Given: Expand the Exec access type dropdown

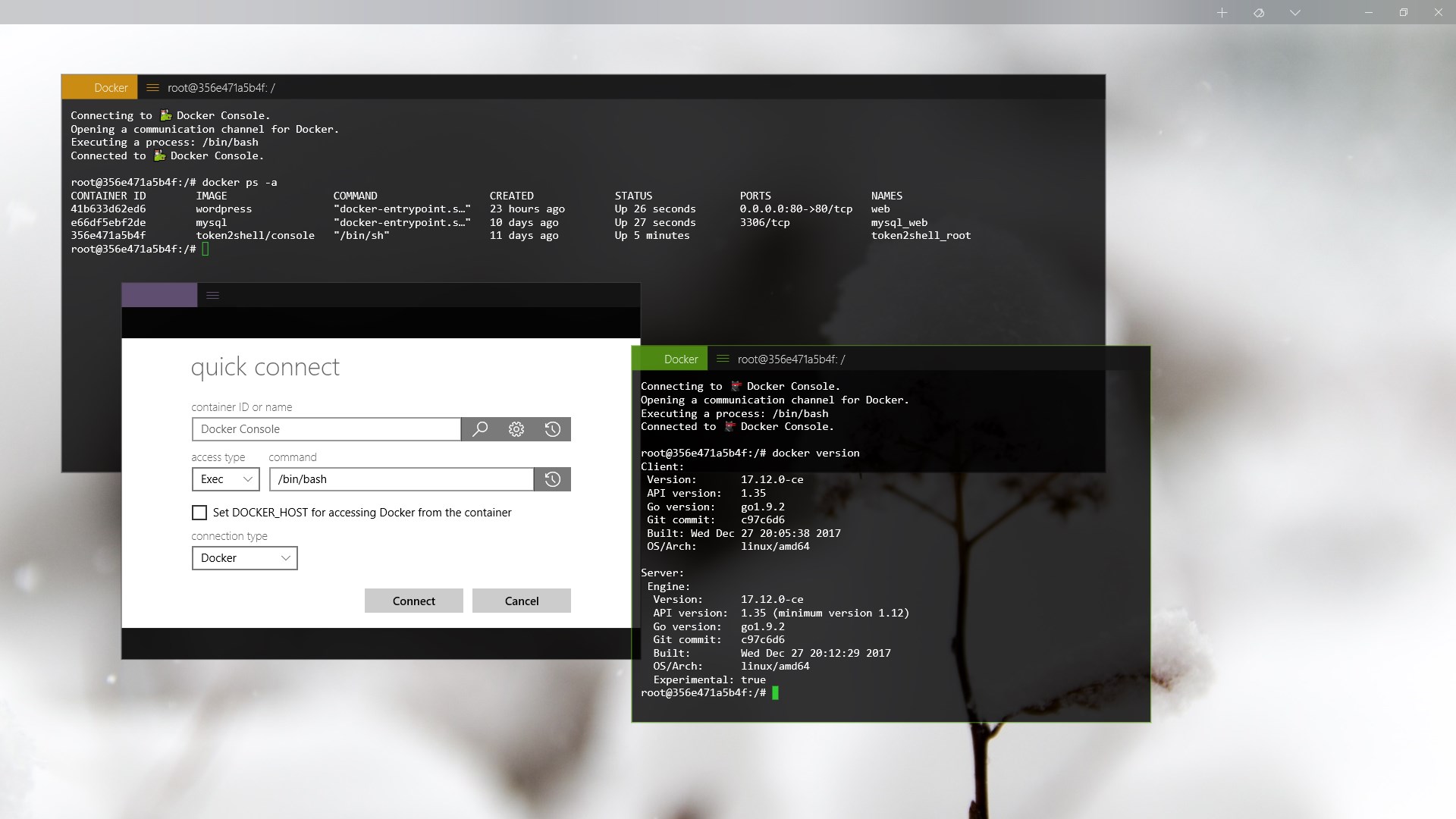Looking at the screenshot, I should (225, 479).
